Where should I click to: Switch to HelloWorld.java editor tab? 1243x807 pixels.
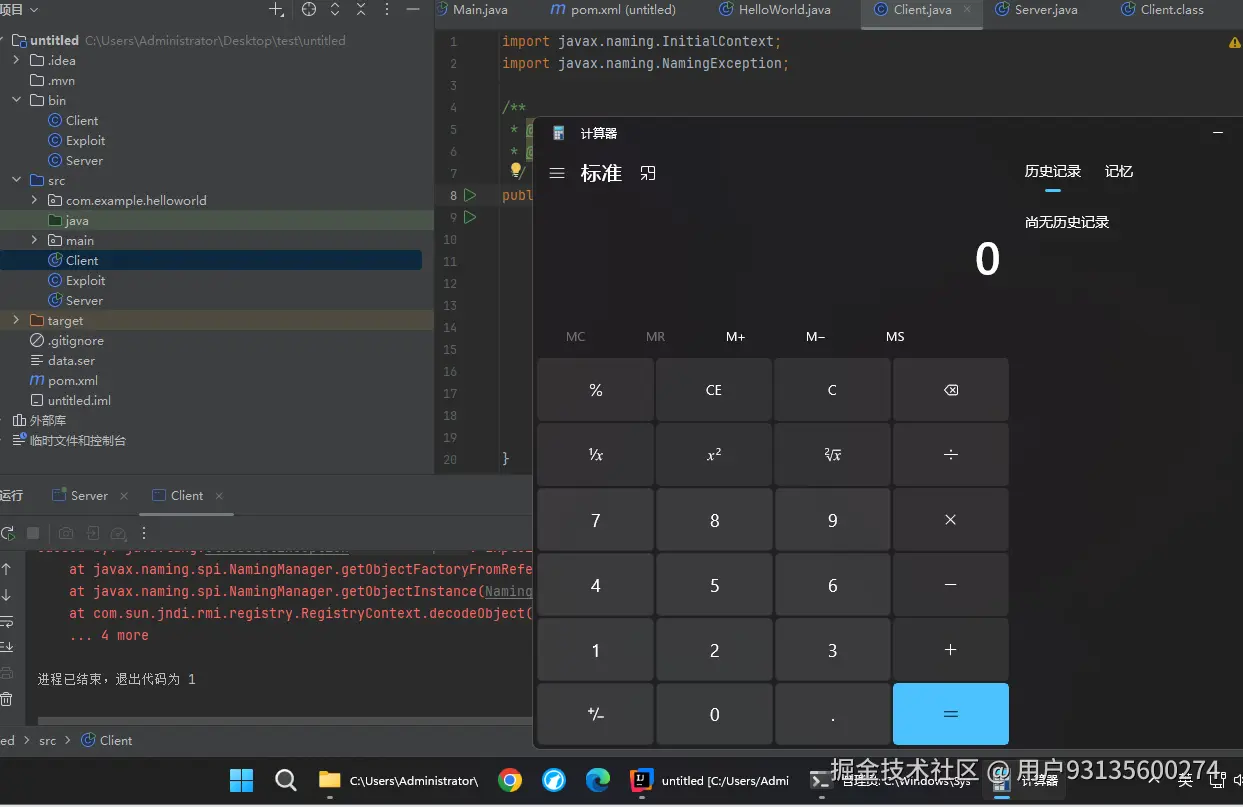[774, 10]
